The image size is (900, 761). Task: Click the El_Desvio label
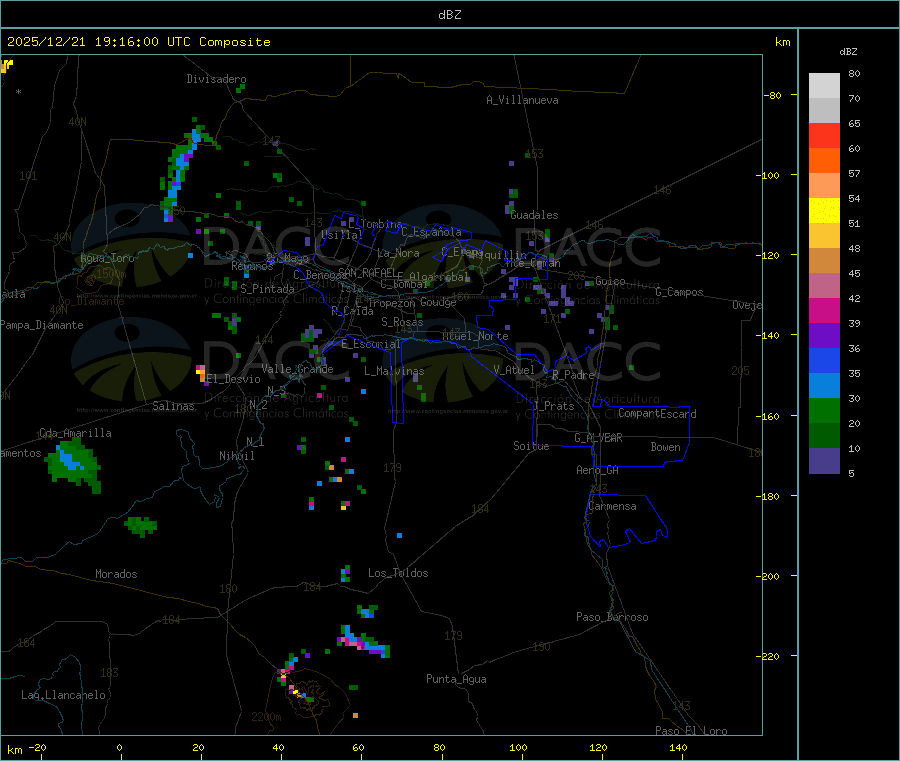tap(234, 379)
